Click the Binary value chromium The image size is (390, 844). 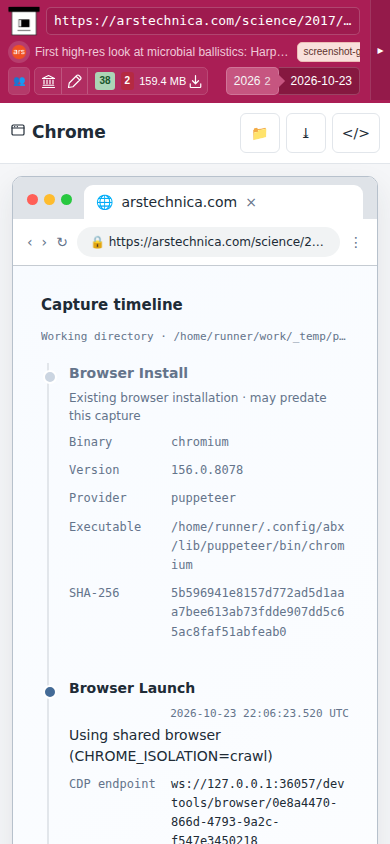click(x=200, y=442)
